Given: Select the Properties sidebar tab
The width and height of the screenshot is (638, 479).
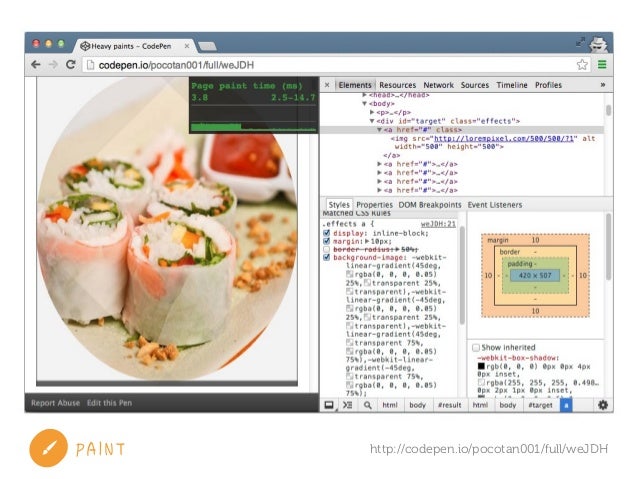Looking at the screenshot, I should click(374, 205).
